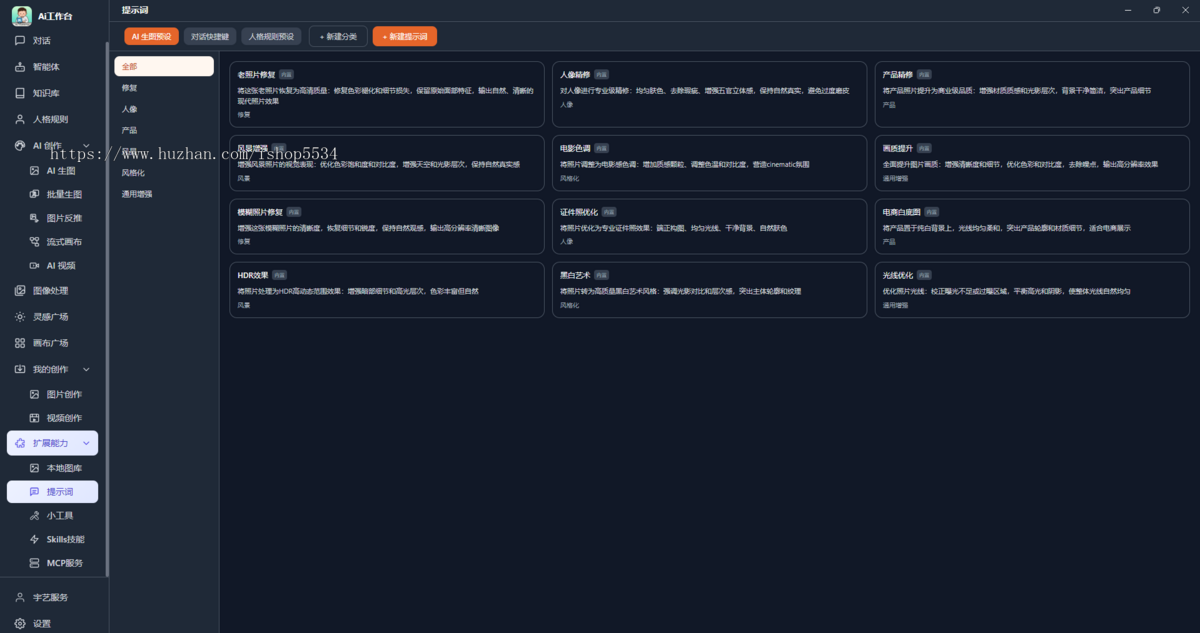Click the 新建分类 button
Viewport: 1200px width, 633px height.
tap(338, 37)
